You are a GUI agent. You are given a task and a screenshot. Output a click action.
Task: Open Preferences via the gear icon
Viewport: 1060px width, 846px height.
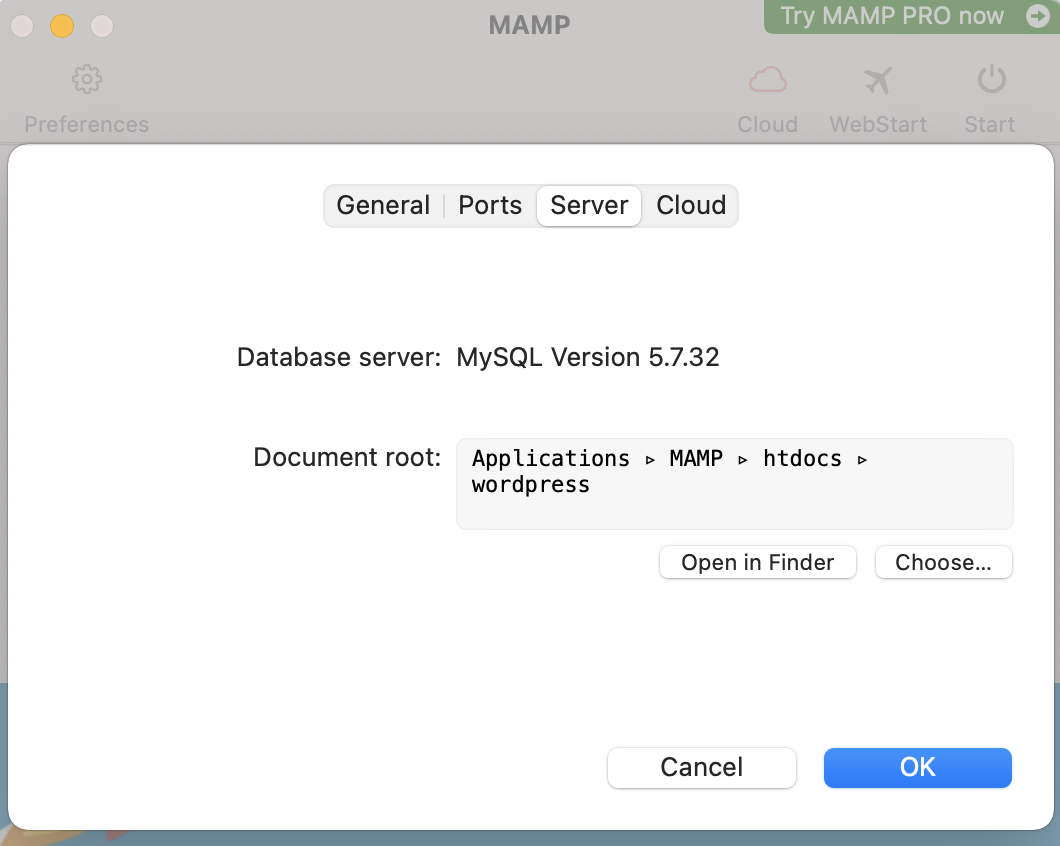coord(87,80)
